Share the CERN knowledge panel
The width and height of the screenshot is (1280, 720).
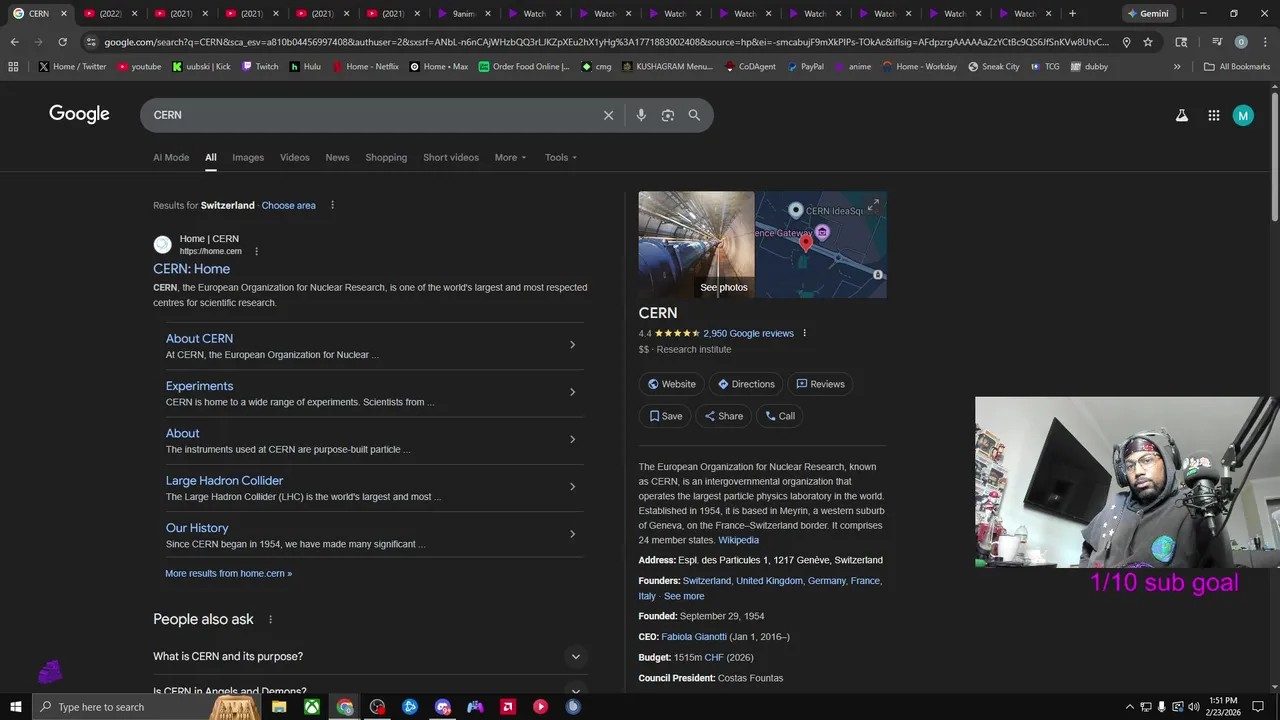[x=724, y=416]
